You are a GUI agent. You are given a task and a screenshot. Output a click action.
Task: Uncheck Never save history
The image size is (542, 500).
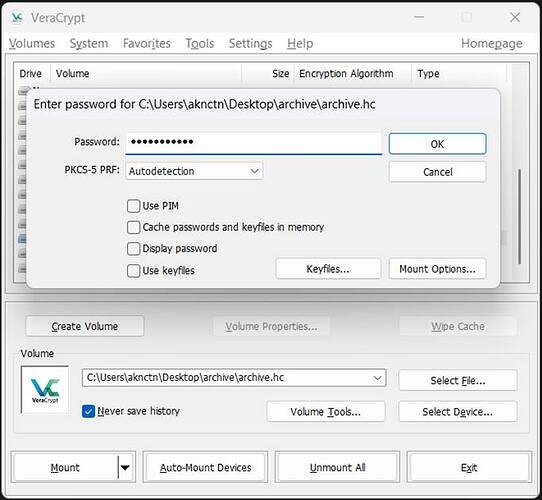click(x=88, y=411)
